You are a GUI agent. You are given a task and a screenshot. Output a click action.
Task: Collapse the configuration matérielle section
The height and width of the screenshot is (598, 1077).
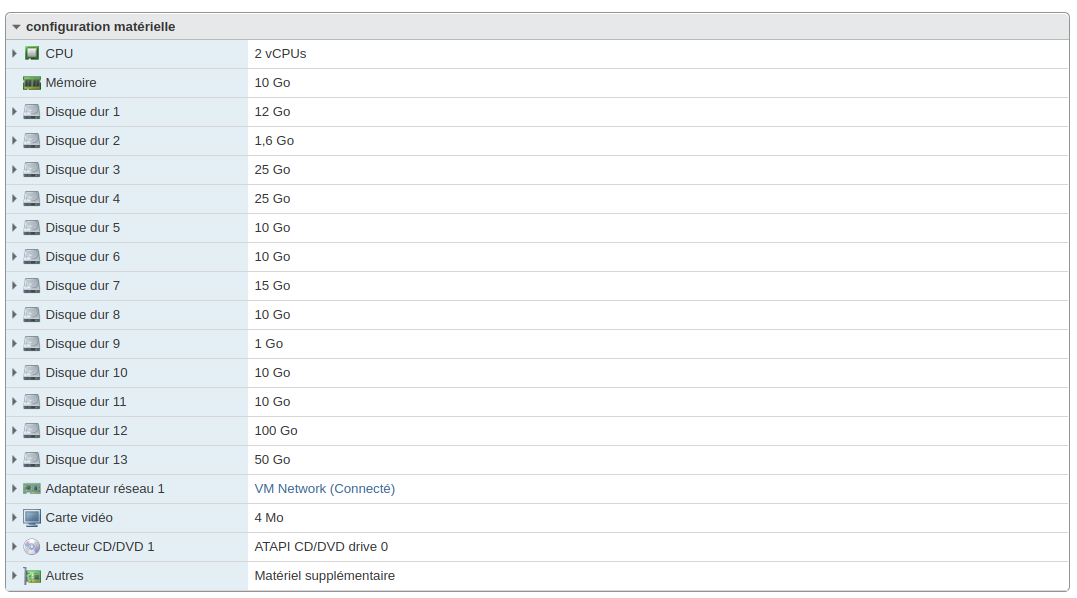[16, 27]
